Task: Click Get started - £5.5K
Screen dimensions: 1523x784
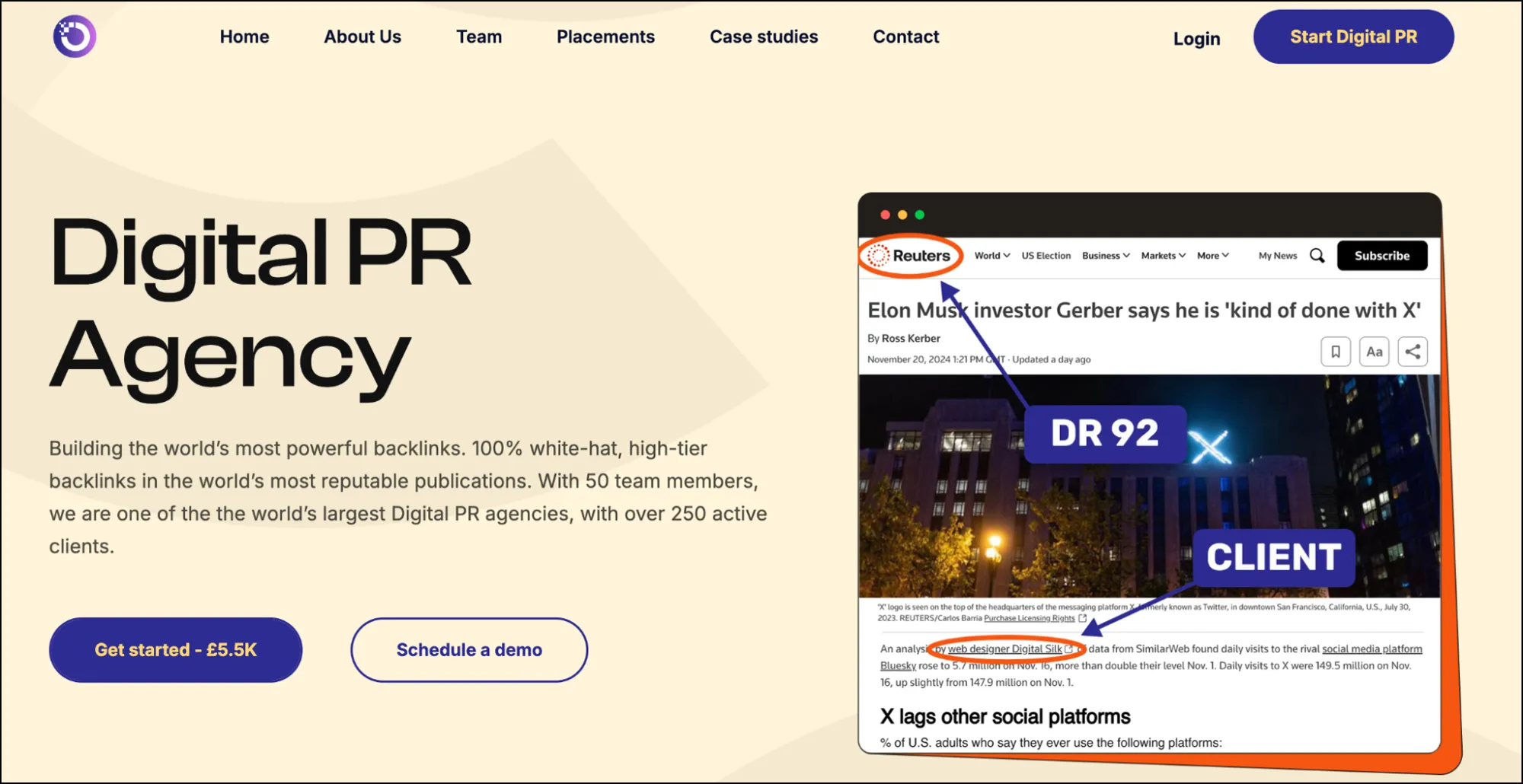Action: tap(175, 649)
